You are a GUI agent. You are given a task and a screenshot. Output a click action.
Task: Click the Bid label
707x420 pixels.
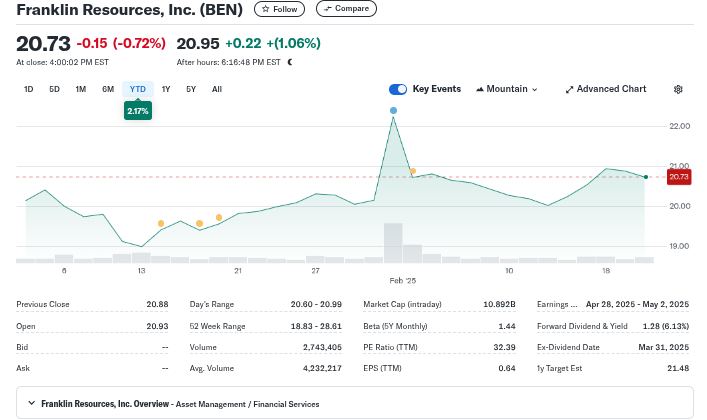[22, 347]
